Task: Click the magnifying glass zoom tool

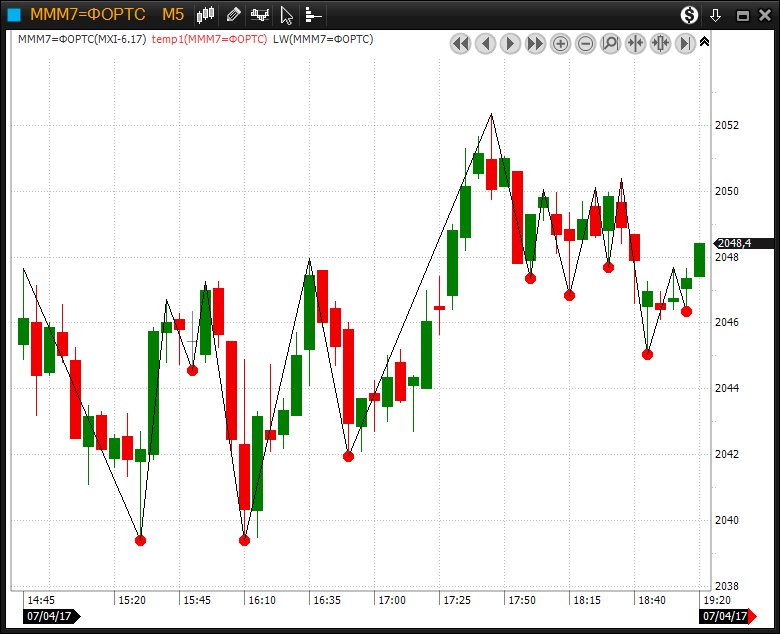Action: pos(610,44)
